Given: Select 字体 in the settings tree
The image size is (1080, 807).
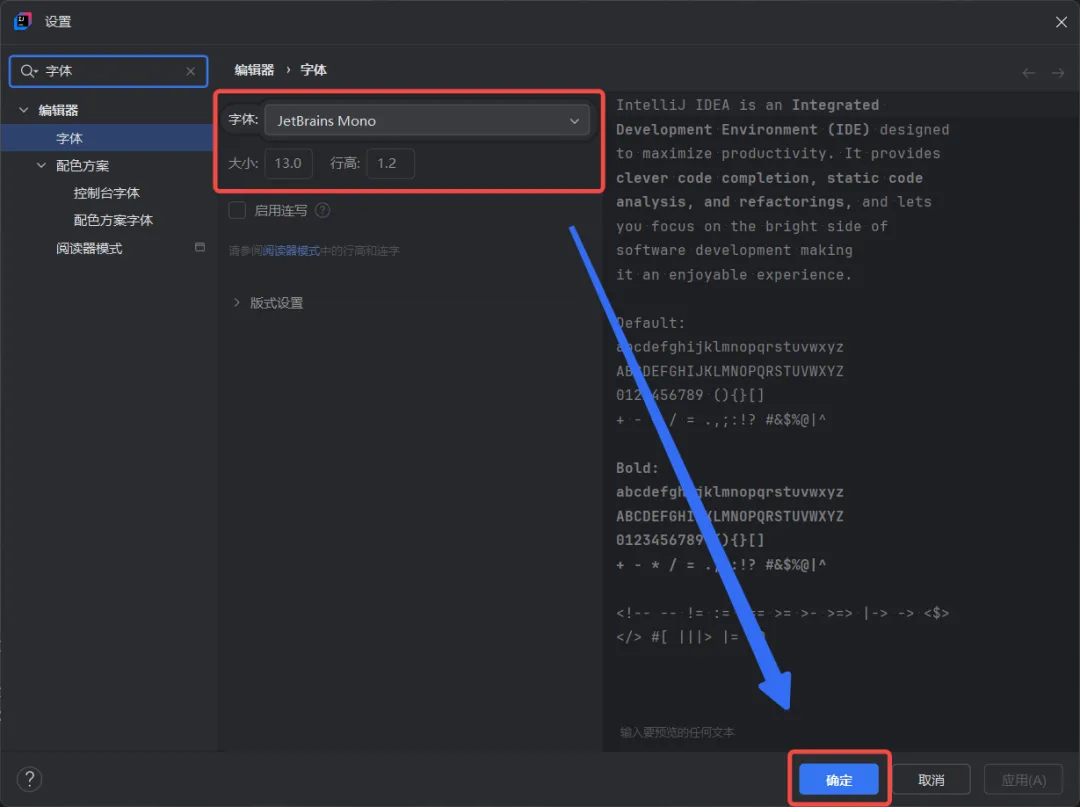Looking at the screenshot, I should click(x=107, y=138).
